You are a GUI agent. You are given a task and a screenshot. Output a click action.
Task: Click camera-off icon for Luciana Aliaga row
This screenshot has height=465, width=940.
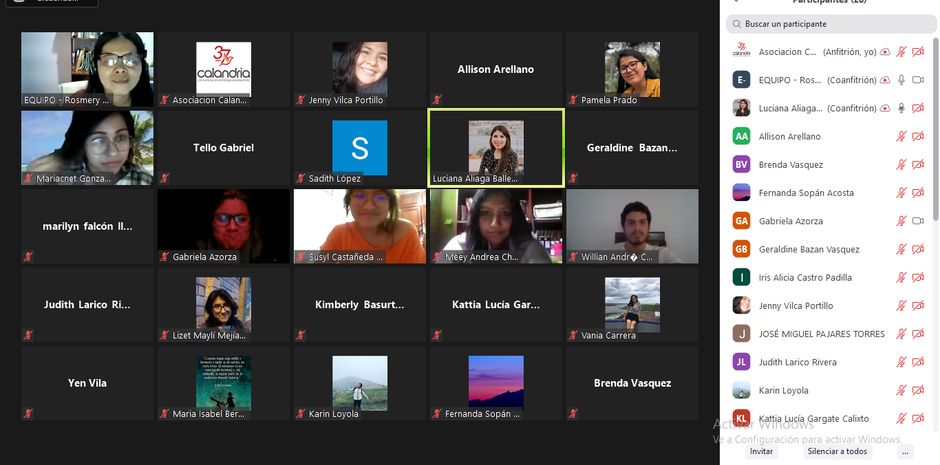(x=918, y=108)
